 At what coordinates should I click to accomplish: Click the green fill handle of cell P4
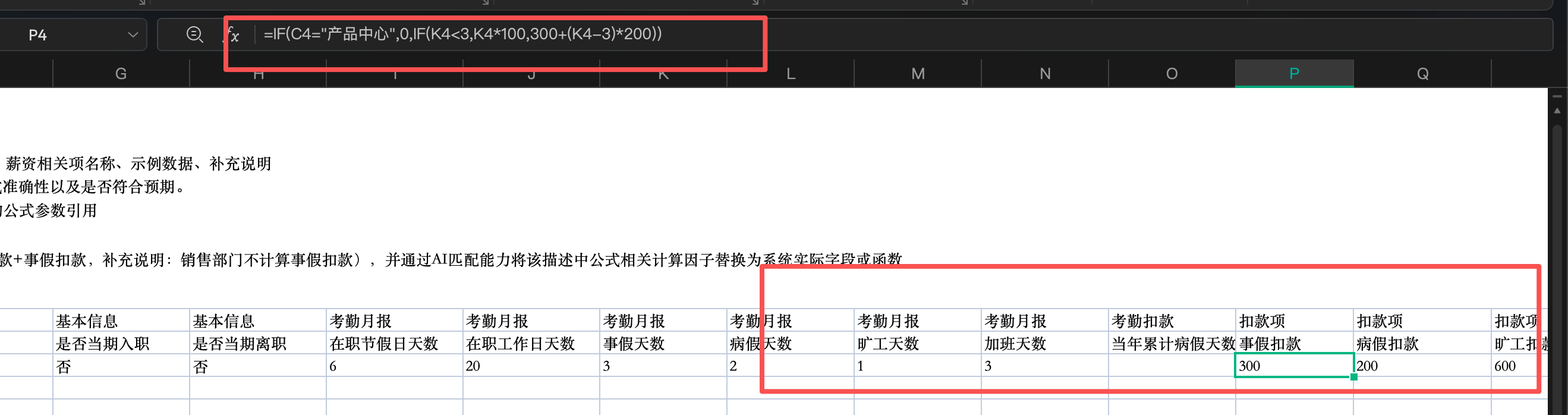tap(1353, 377)
